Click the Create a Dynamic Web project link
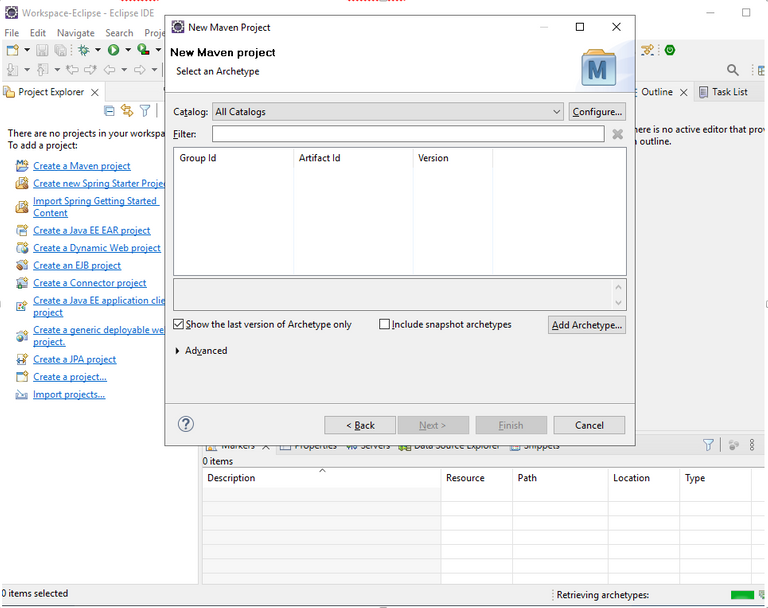 click(97, 248)
